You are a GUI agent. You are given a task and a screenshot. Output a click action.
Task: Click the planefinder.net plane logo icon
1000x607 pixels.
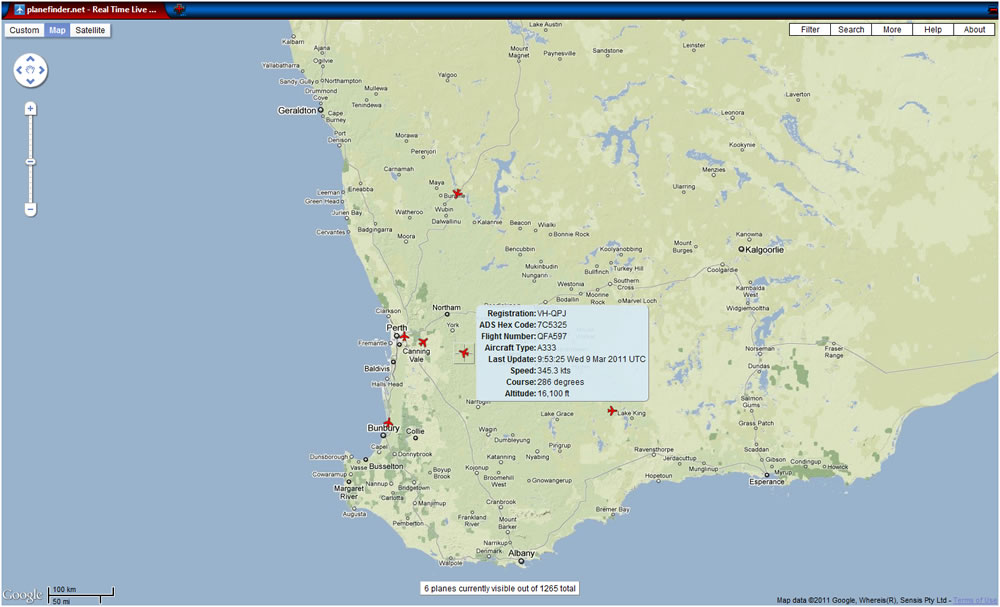coord(19,10)
